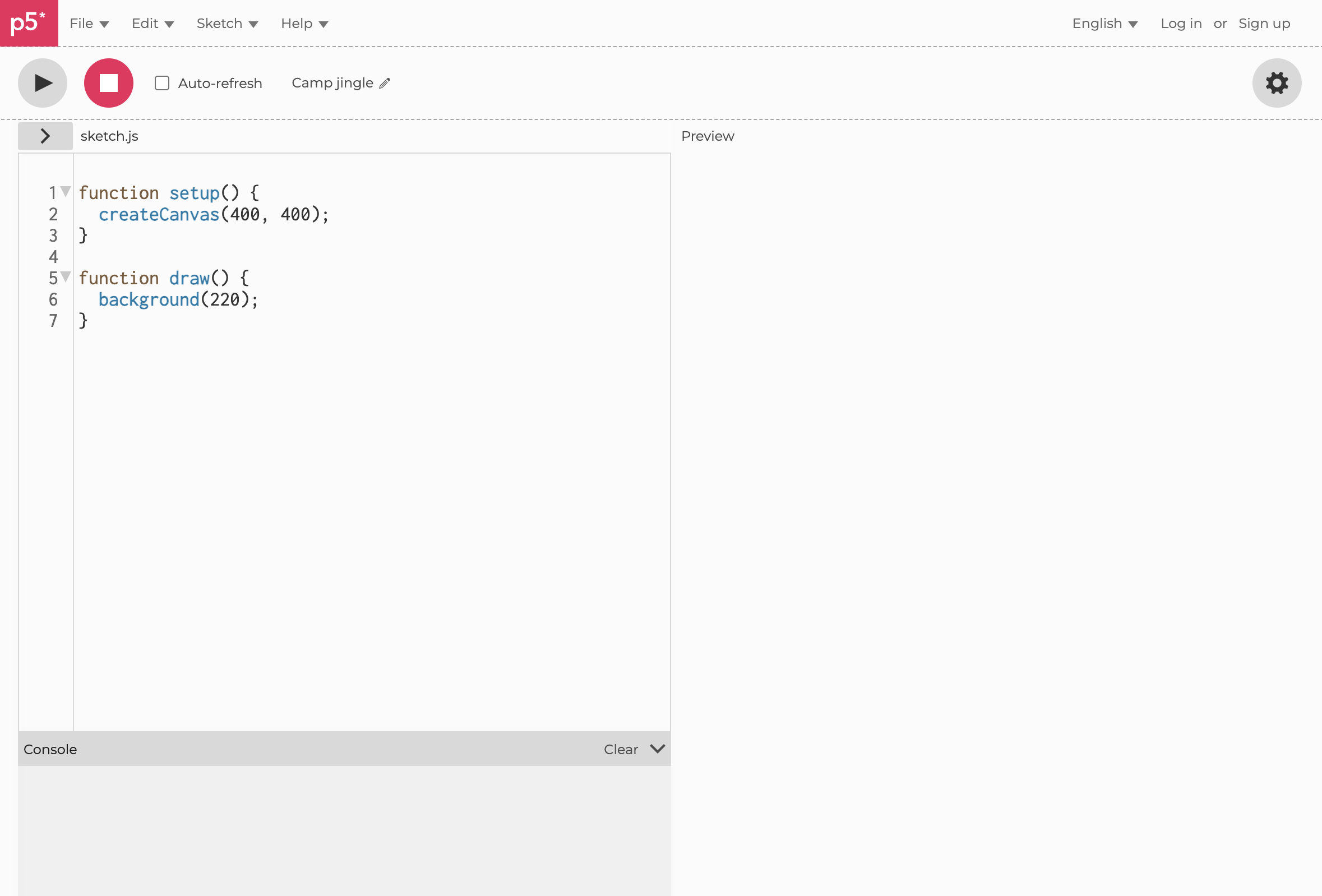The width and height of the screenshot is (1322, 896).
Task: Click on the word setup in line 1
Action: pyautogui.click(x=195, y=193)
